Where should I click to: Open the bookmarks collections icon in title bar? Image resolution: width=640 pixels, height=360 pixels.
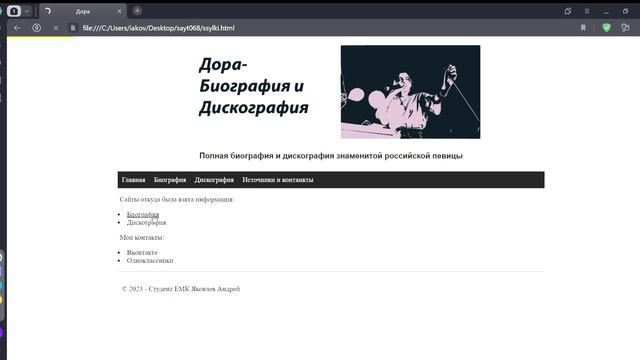point(568,11)
